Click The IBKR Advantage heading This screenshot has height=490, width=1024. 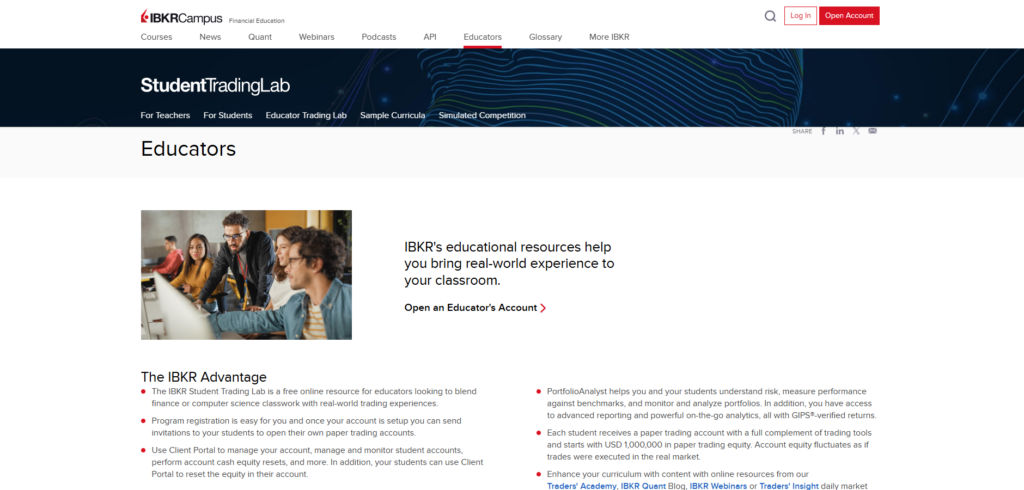[x=204, y=377]
